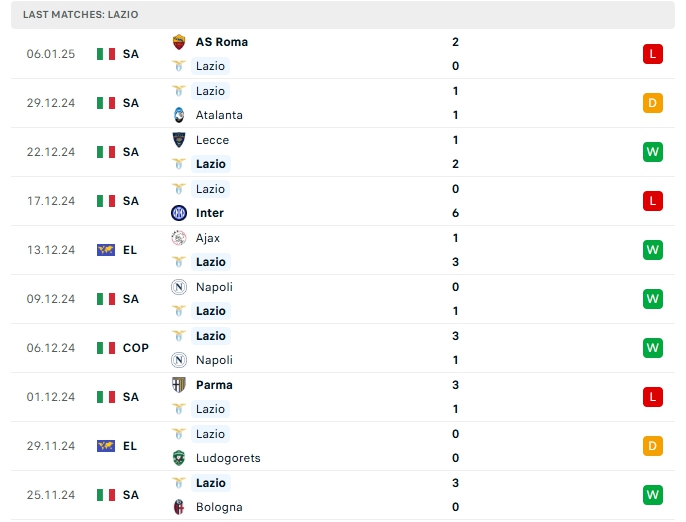Image resolution: width=686 pixels, height=522 pixels.
Task: Click the Inter club crest icon
Action: (x=179, y=213)
